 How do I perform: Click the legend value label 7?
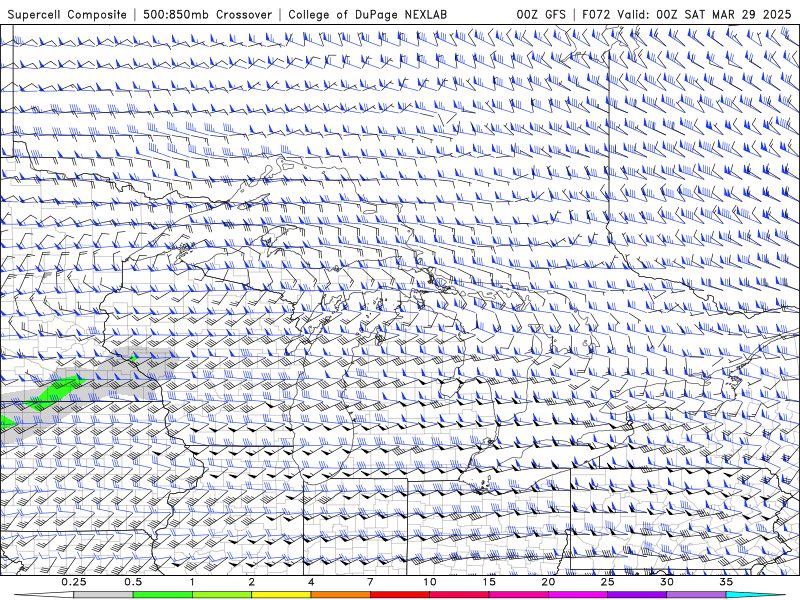click(370, 582)
